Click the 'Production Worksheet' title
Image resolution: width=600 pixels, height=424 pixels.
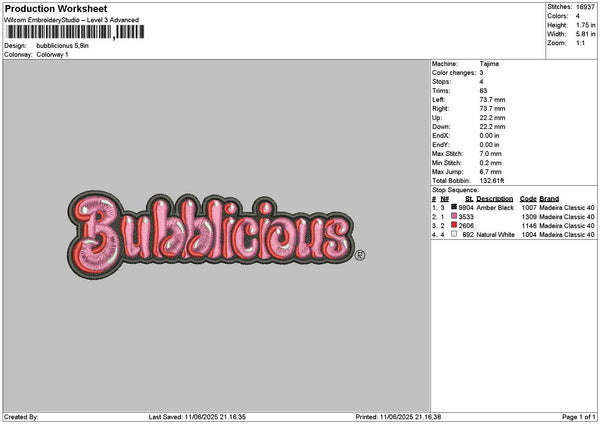[x=56, y=8]
